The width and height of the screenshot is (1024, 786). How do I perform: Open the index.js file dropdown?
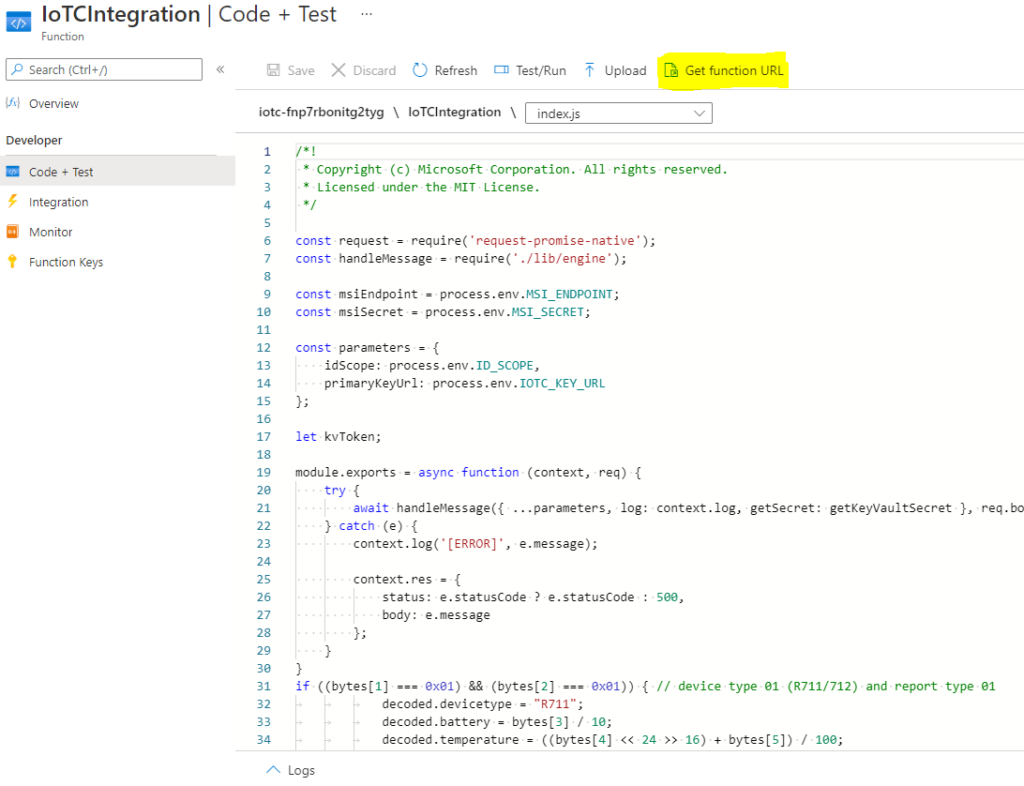[619, 113]
